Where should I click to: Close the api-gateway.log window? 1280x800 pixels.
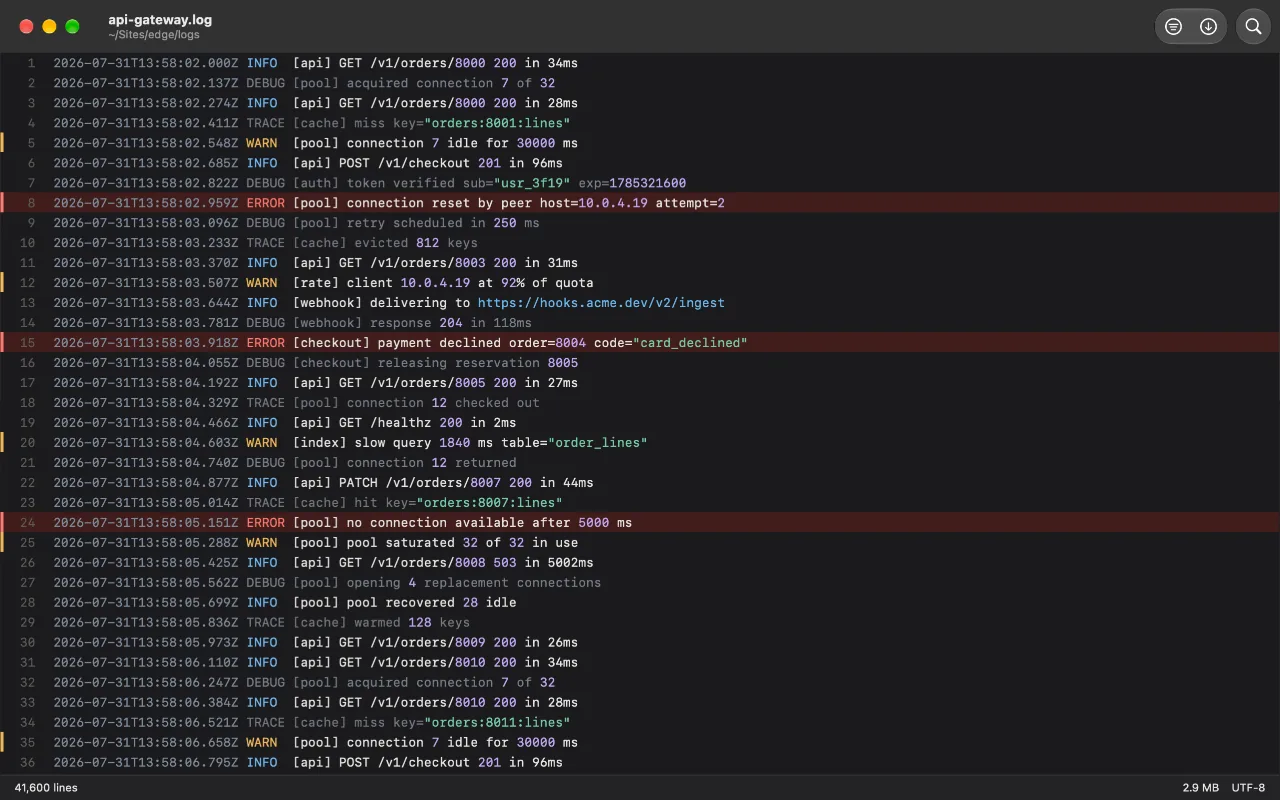(x=26, y=27)
